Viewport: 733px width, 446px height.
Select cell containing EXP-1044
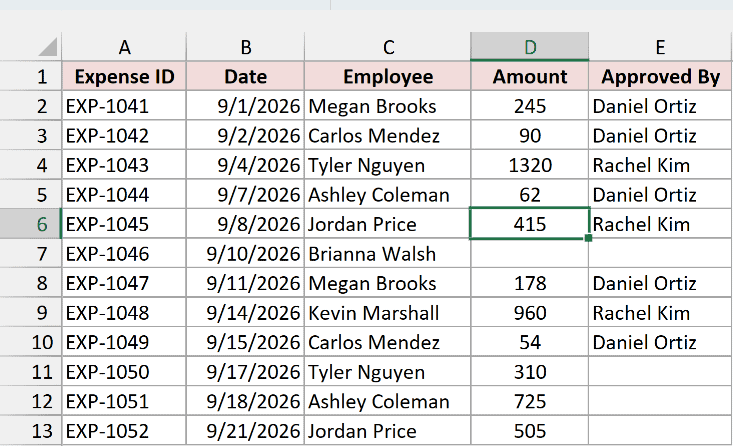(124, 194)
